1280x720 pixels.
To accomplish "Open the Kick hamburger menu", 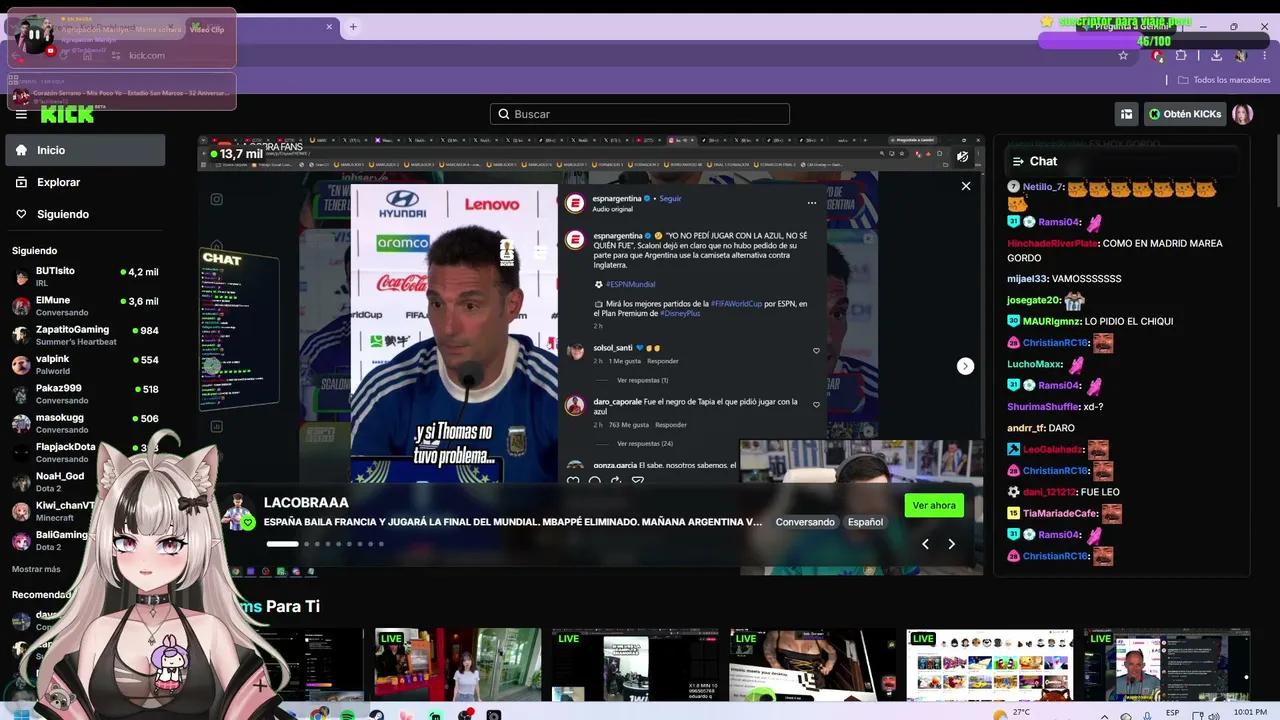I will (x=21, y=114).
